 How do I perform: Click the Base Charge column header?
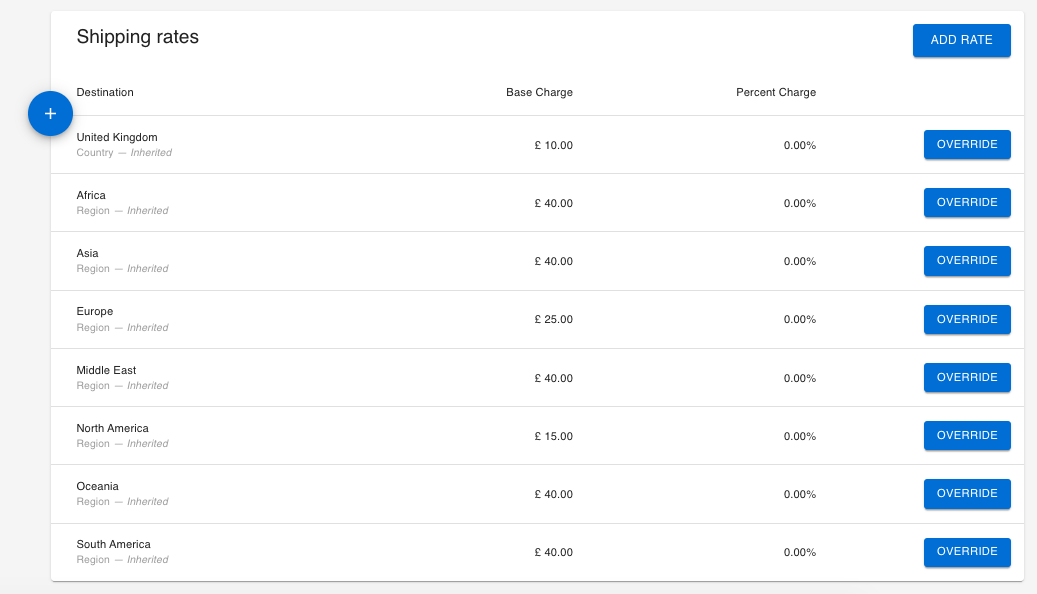click(539, 93)
